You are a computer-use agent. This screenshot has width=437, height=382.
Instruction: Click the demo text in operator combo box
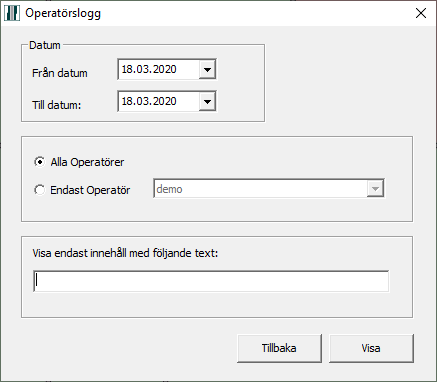coord(169,189)
